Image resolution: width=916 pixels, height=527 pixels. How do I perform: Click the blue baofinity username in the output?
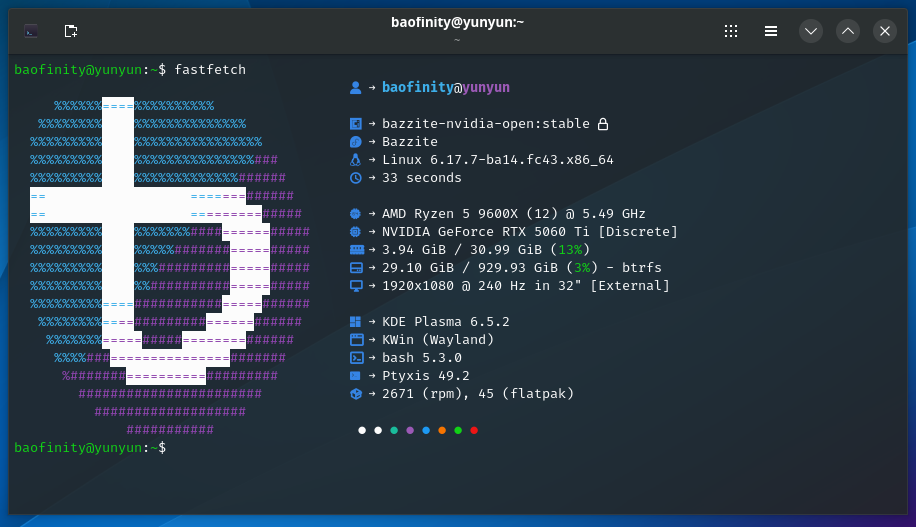click(418, 88)
